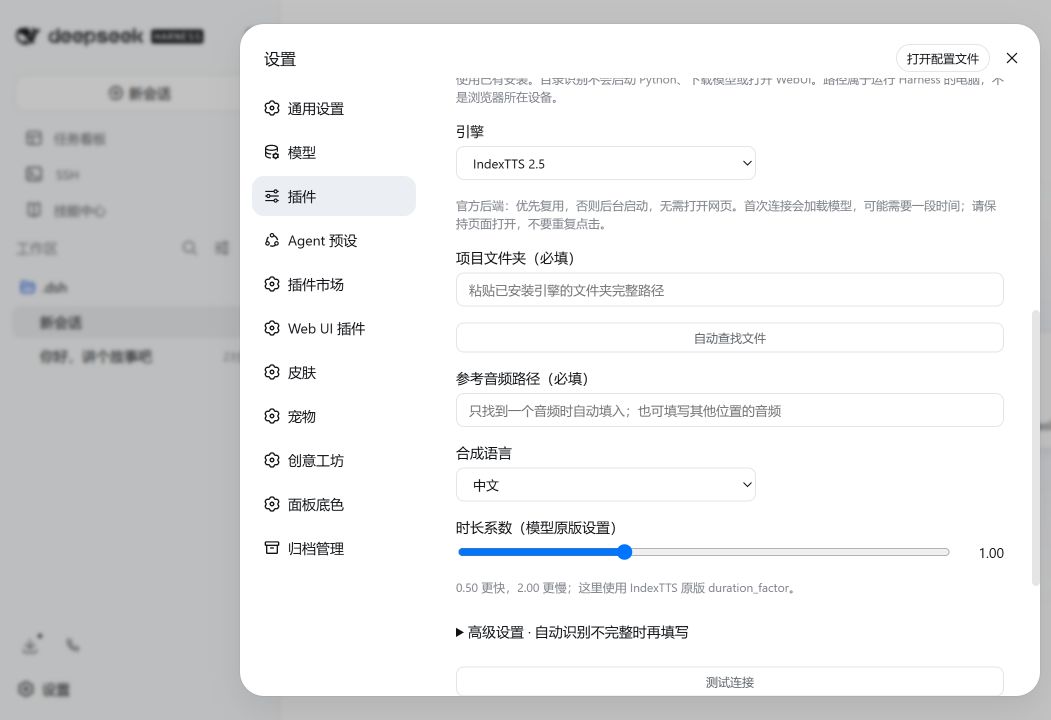Click the icon beside Agent 预设
The image size is (1051, 720).
(271, 240)
